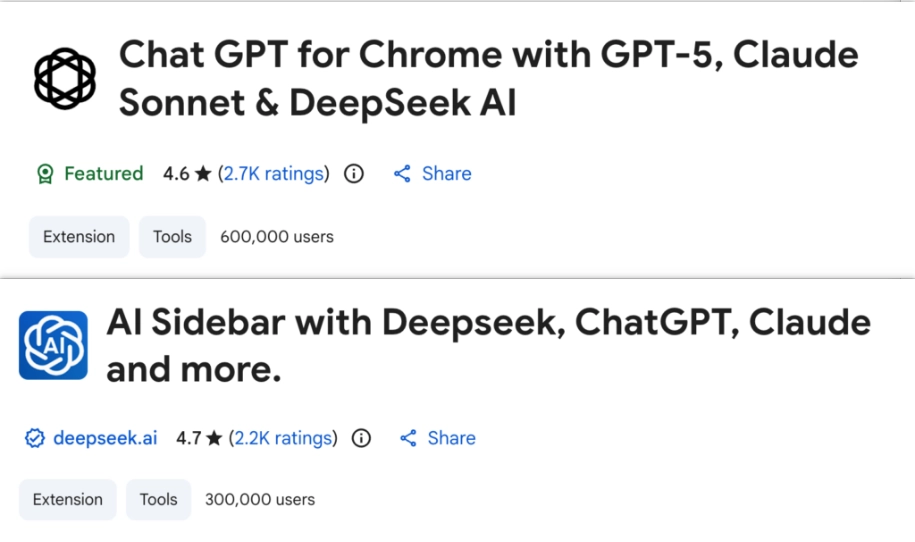Click the verified badge next to deepseek.ai
This screenshot has height=542, width=915.
[34, 438]
